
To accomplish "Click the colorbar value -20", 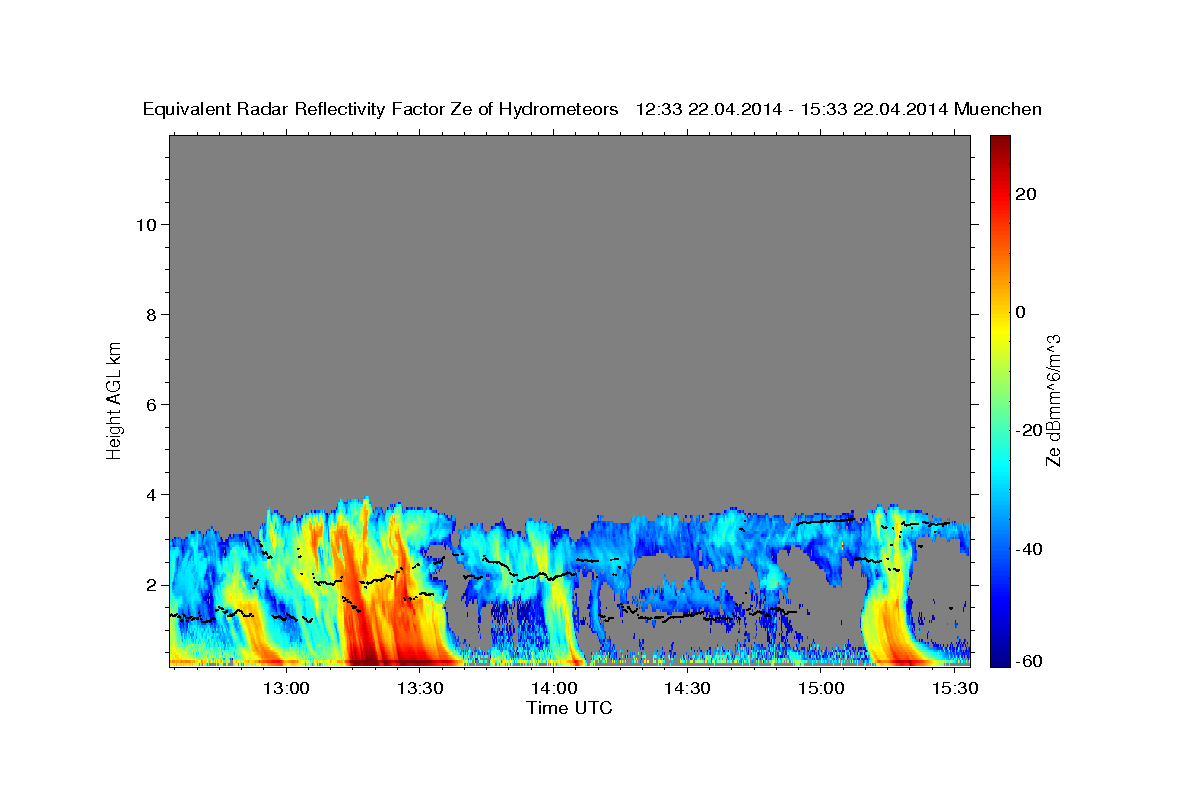I will [1028, 430].
